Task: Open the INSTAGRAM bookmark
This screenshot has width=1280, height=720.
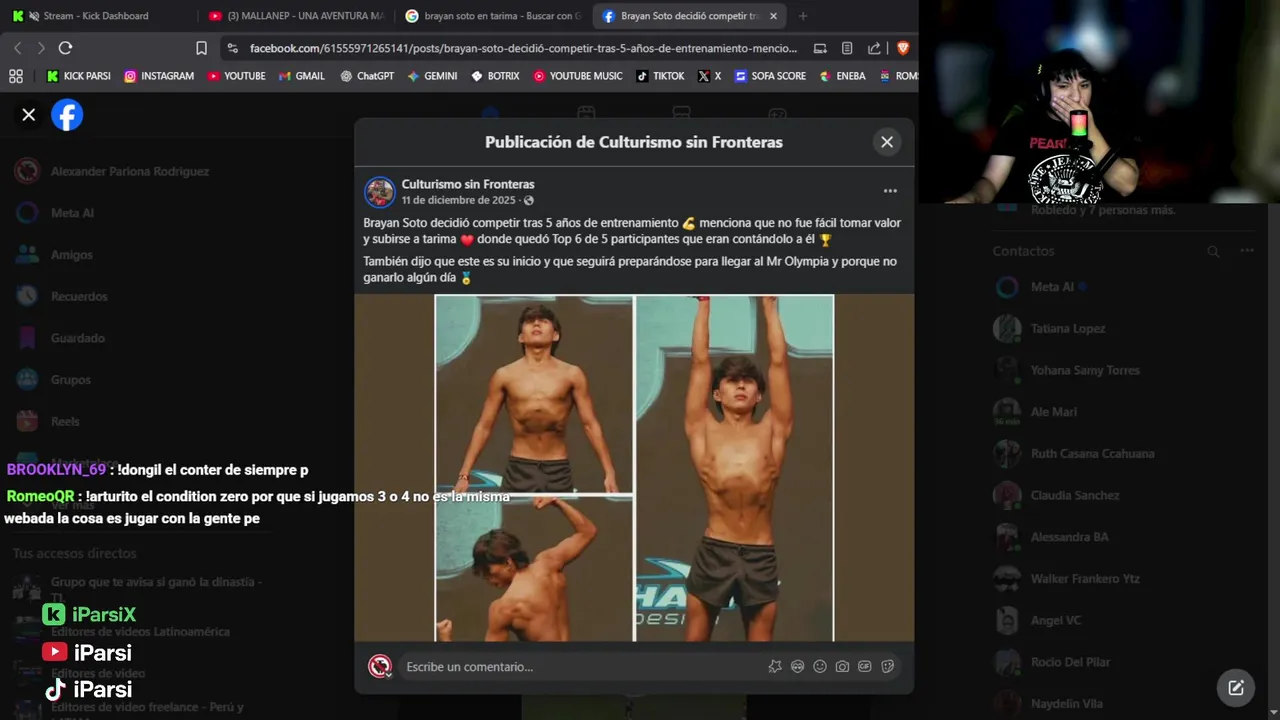Action: click(x=159, y=76)
